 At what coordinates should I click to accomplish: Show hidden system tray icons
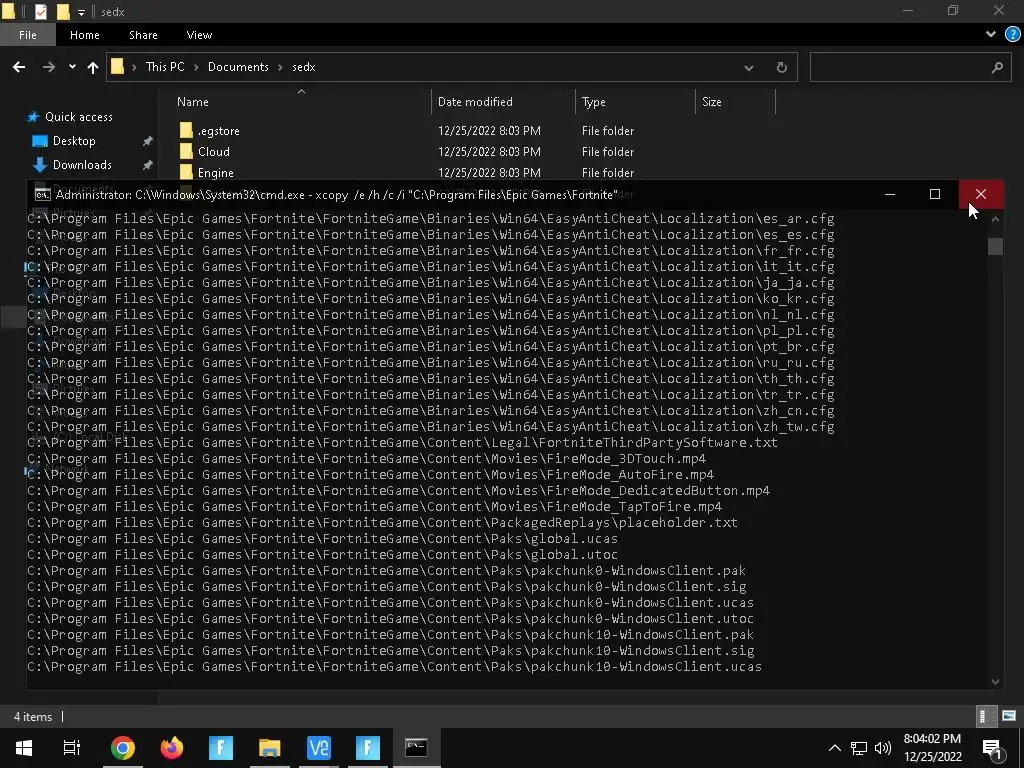click(834, 748)
